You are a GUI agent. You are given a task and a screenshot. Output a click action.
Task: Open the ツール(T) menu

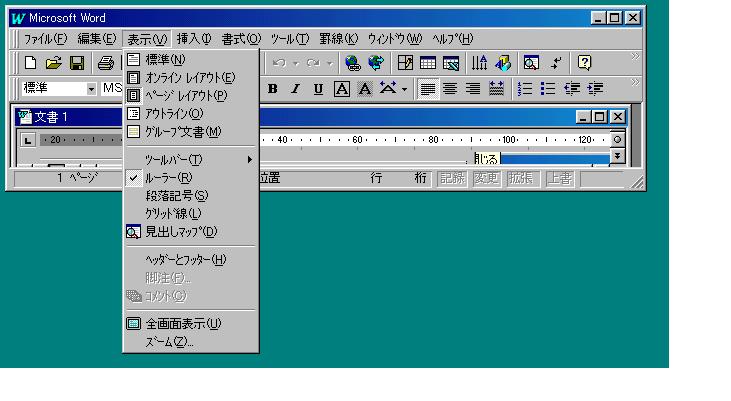click(x=290, y=39)
